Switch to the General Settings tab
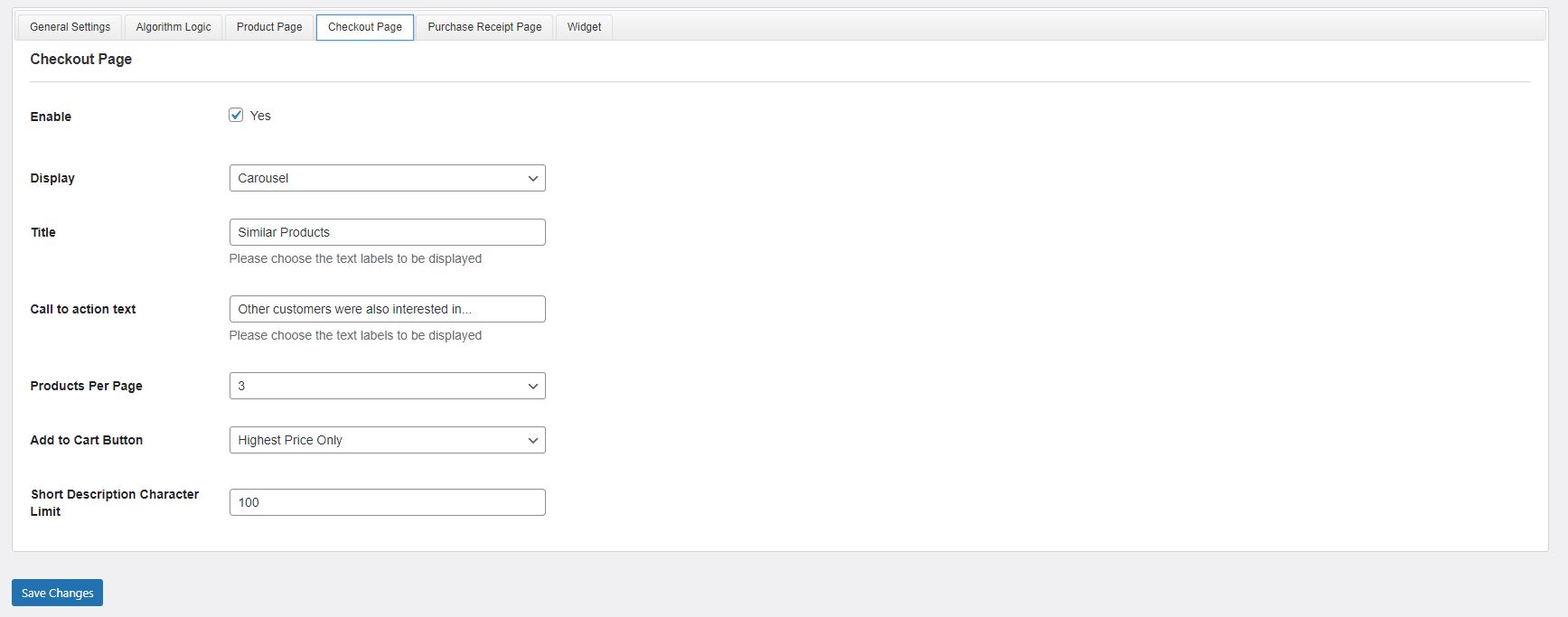Image resolution: width=1568 pixels, height=617 pixels. tap(70, 27)
